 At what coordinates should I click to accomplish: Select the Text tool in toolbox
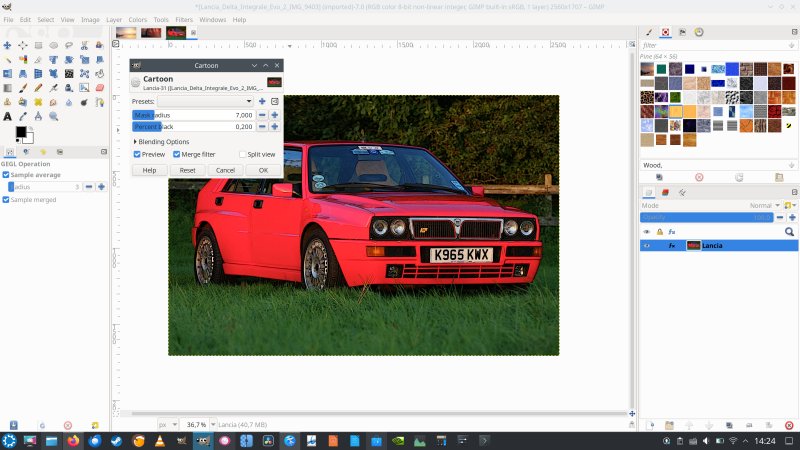click(7, 116)
